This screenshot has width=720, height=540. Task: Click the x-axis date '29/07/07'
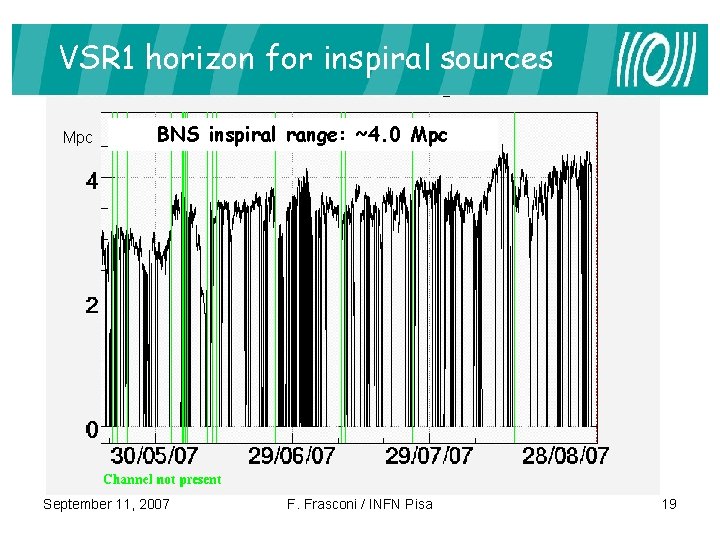click(429, 456)
